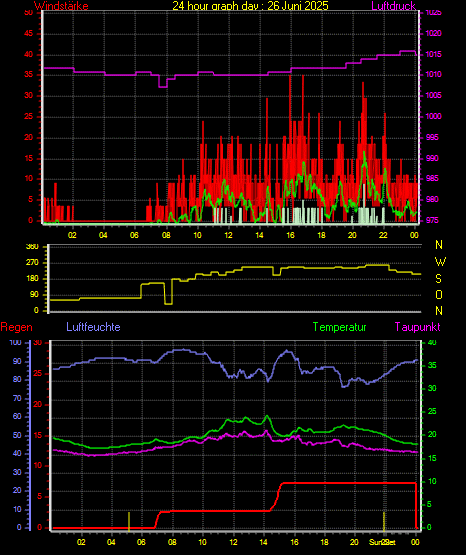Viewport: 466px width, 555px height.
Task: Click the magenta Luftdruck label
Action: (393, 6)
